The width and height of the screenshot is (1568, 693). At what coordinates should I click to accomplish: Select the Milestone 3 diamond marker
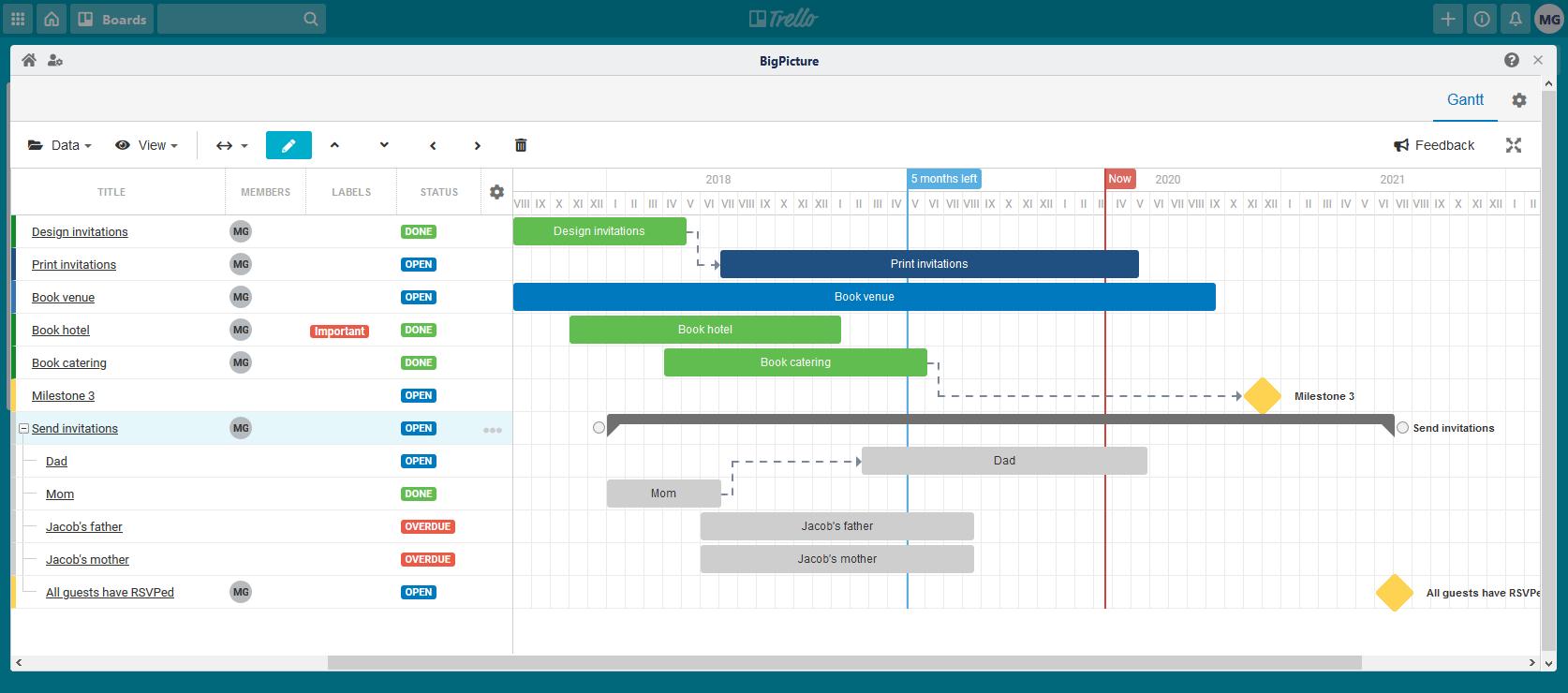(1262, 396)
